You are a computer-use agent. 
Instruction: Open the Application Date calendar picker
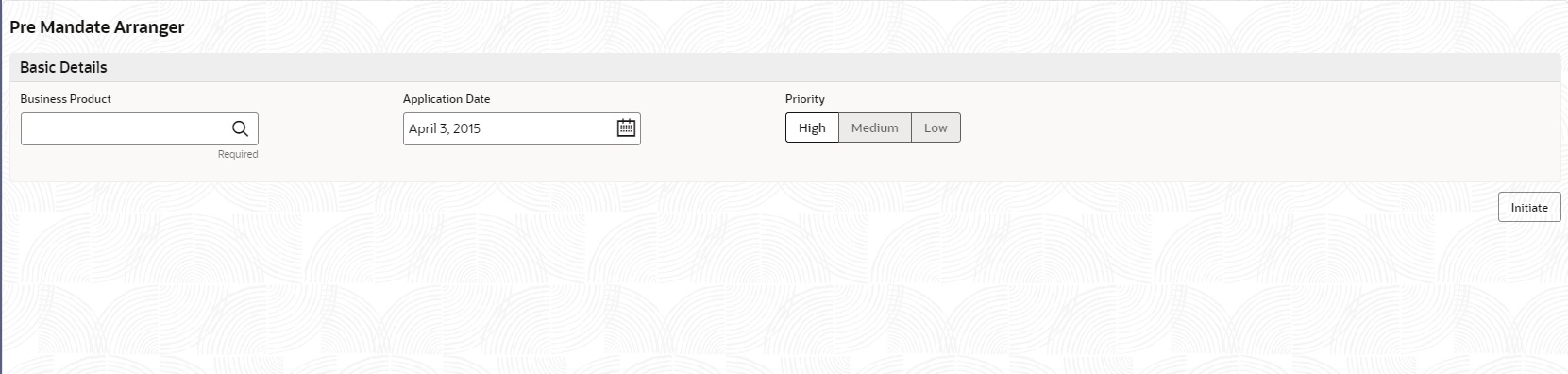[x=626, y=128]
